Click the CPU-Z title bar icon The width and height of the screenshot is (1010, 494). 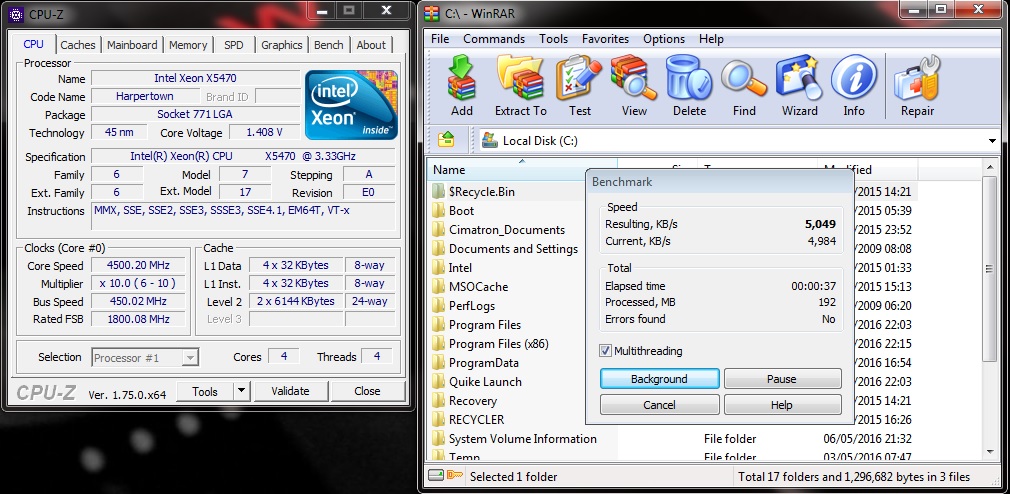(16, 13)
